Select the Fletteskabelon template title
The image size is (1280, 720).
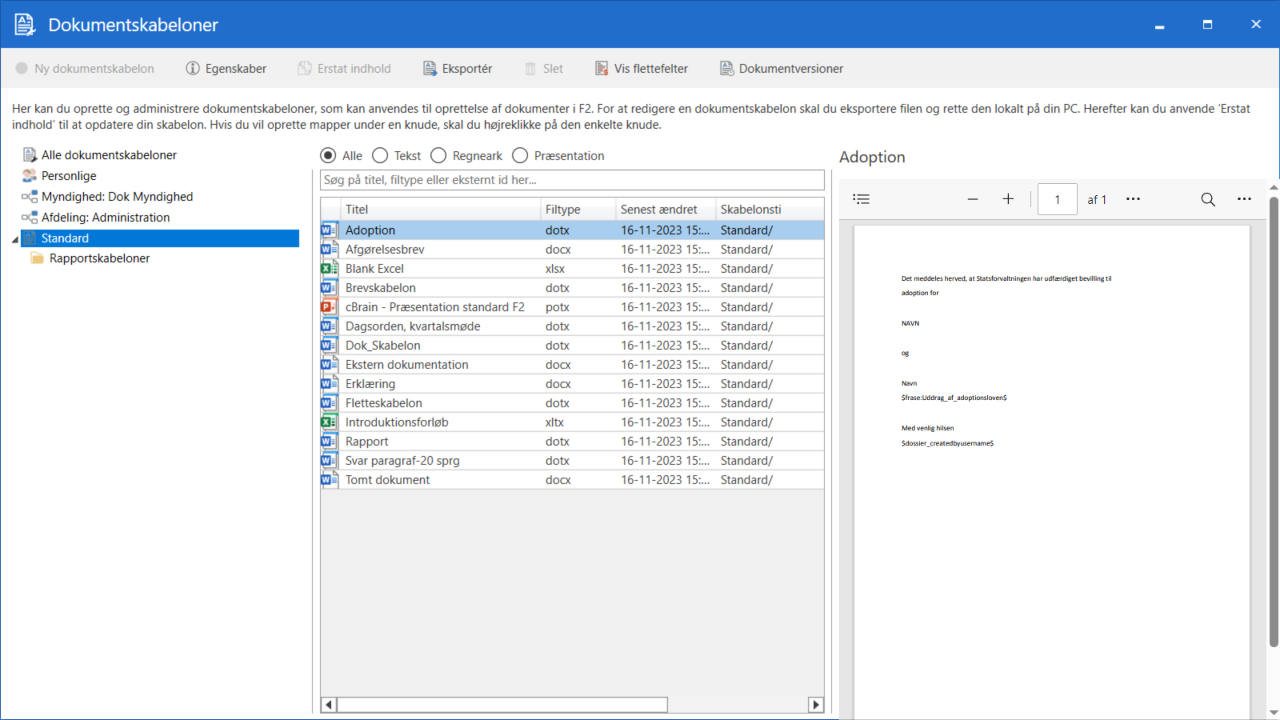coord(384,403)
